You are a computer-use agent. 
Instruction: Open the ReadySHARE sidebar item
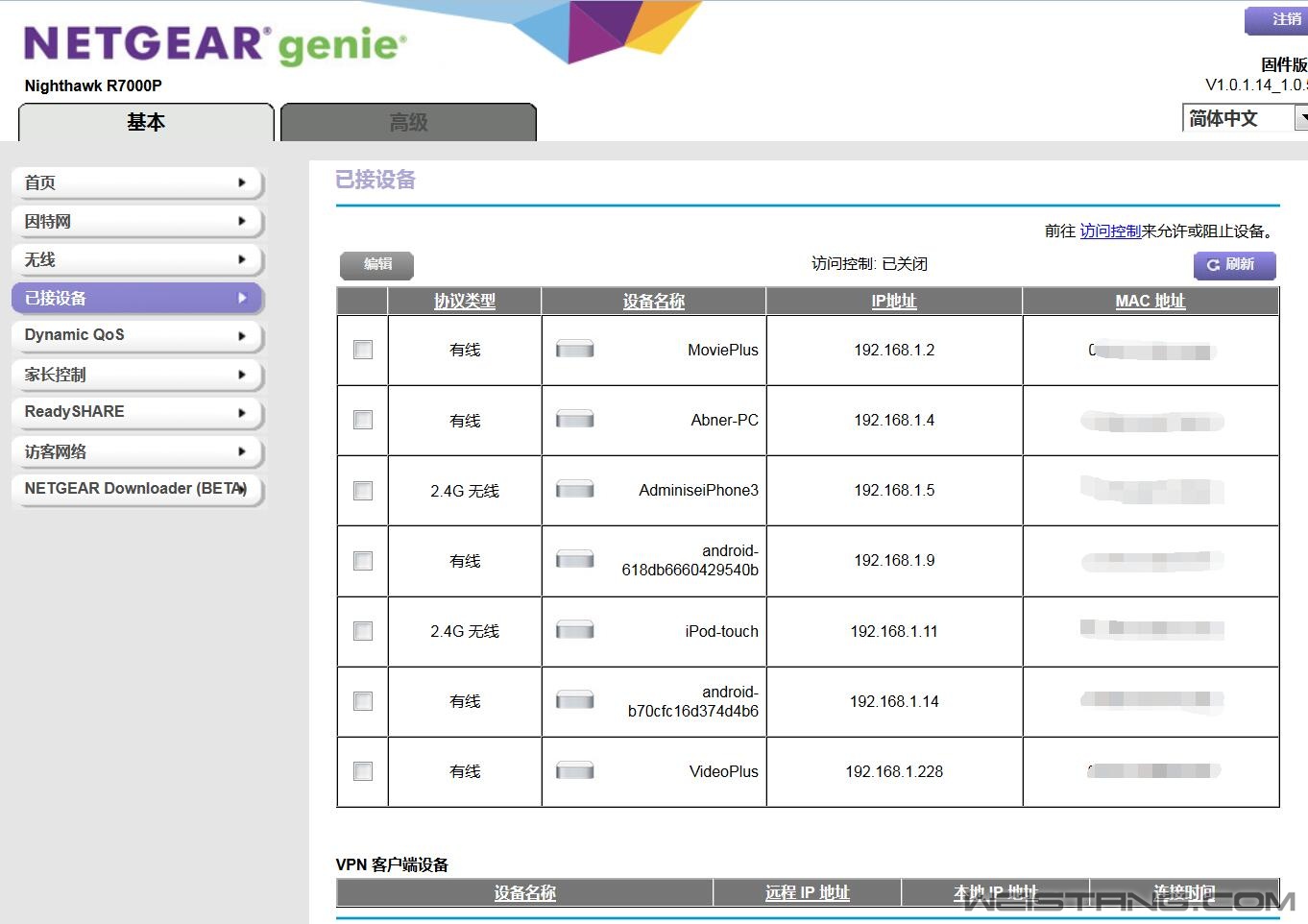pyautogui.click(x=137, y=412)
